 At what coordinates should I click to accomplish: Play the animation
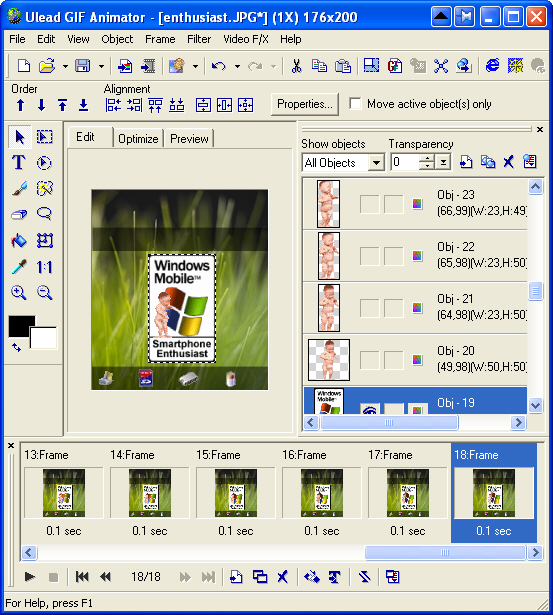point(30,577)
